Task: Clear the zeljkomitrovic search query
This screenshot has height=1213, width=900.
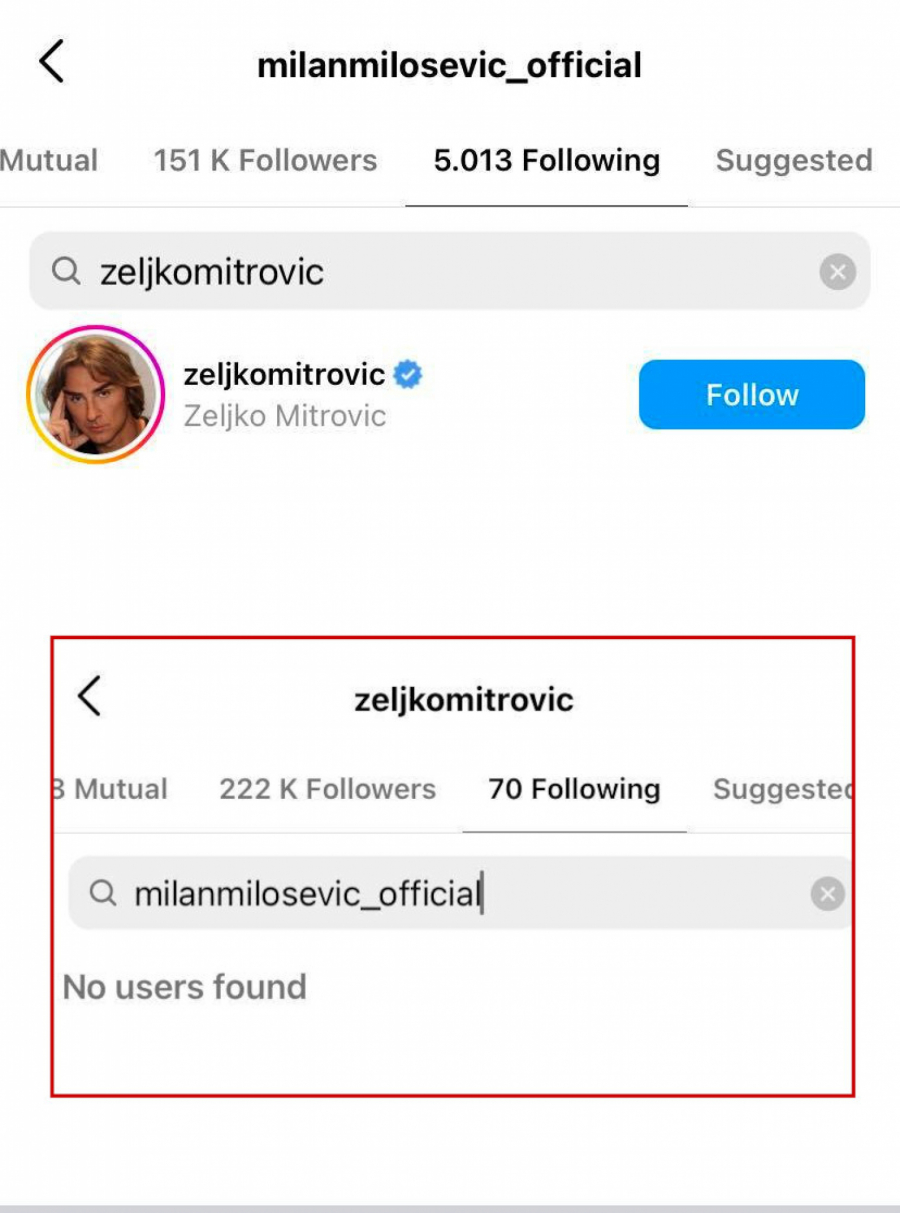Action: pyautogui.click(x=838, y=271)
